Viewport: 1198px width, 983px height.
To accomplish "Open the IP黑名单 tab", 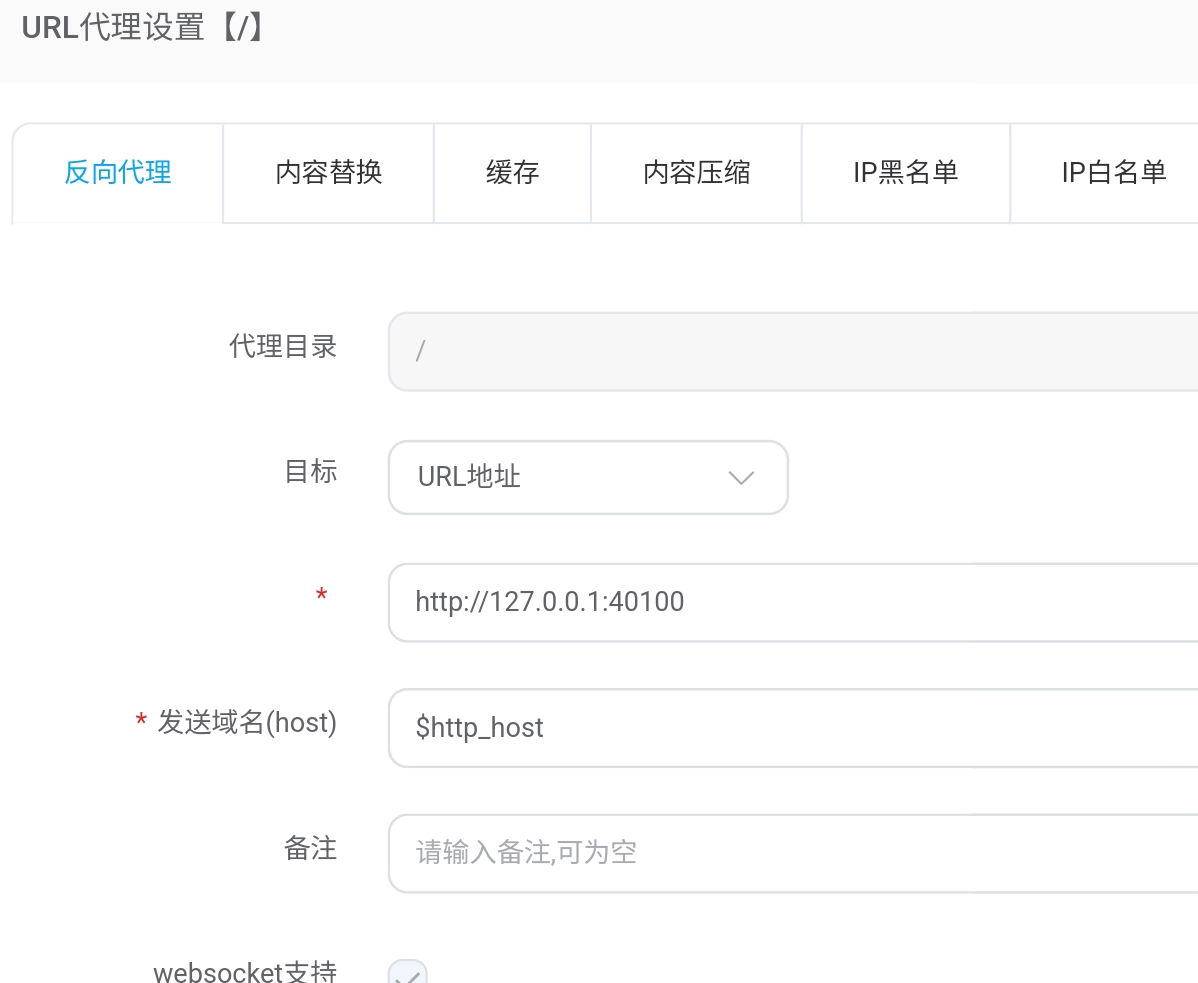I will 905,173.
